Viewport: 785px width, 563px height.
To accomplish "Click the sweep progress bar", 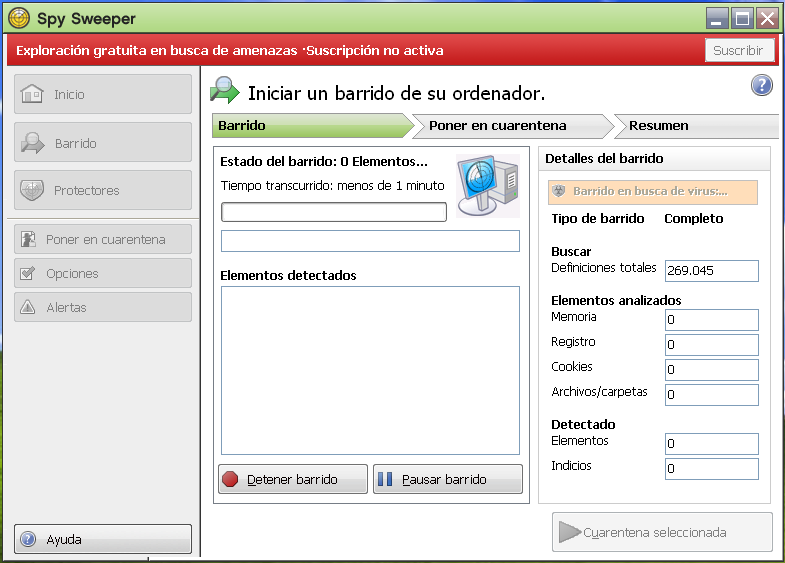I will pos(334,212).
